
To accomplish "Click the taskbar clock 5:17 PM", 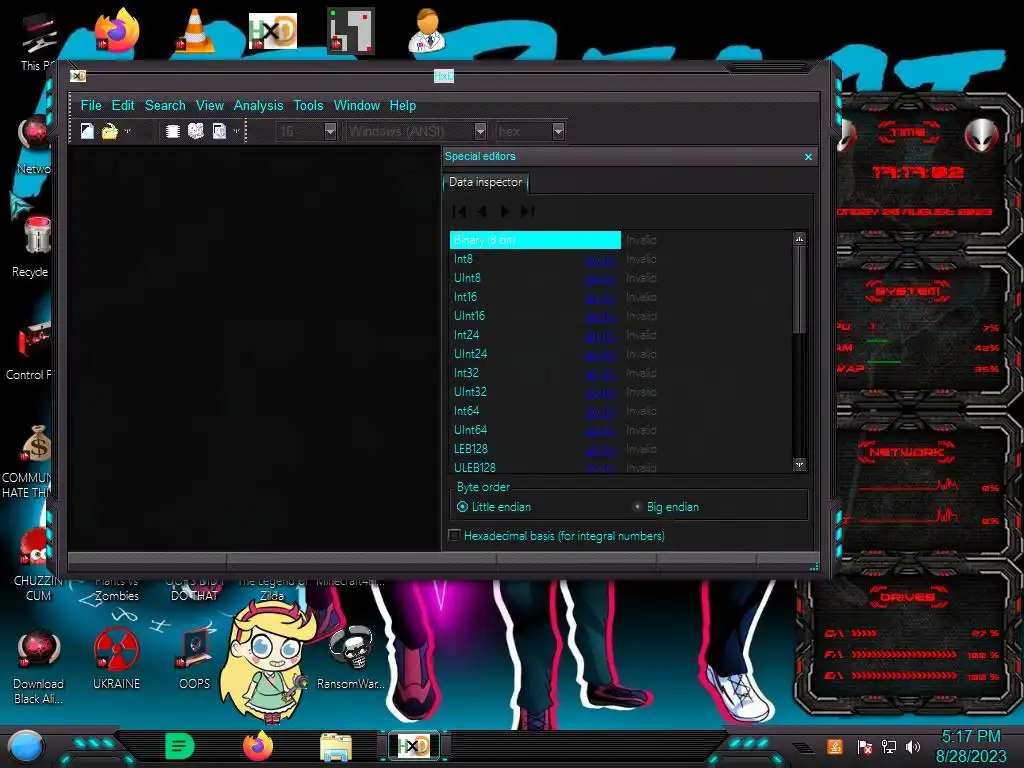I will pos(970,737).
